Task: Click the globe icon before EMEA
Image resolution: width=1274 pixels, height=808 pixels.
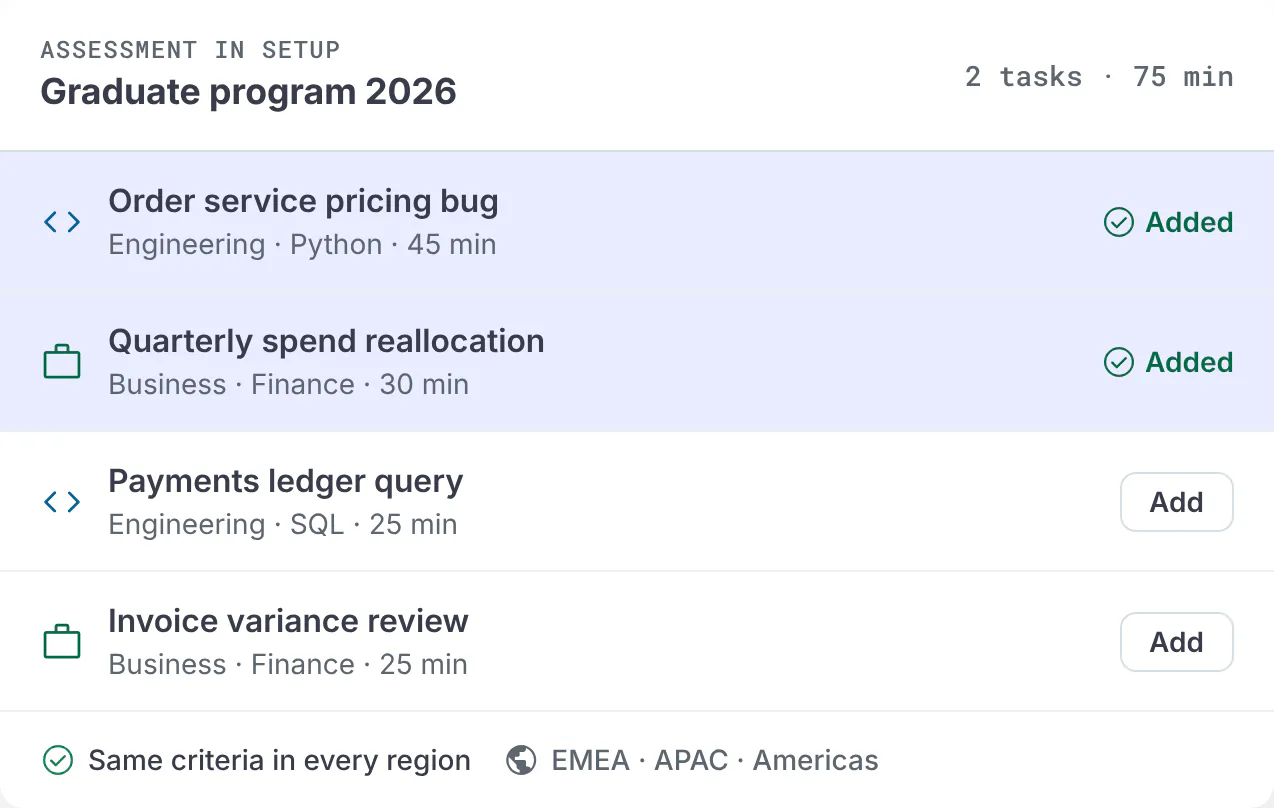Action: (x=521, y=761)
